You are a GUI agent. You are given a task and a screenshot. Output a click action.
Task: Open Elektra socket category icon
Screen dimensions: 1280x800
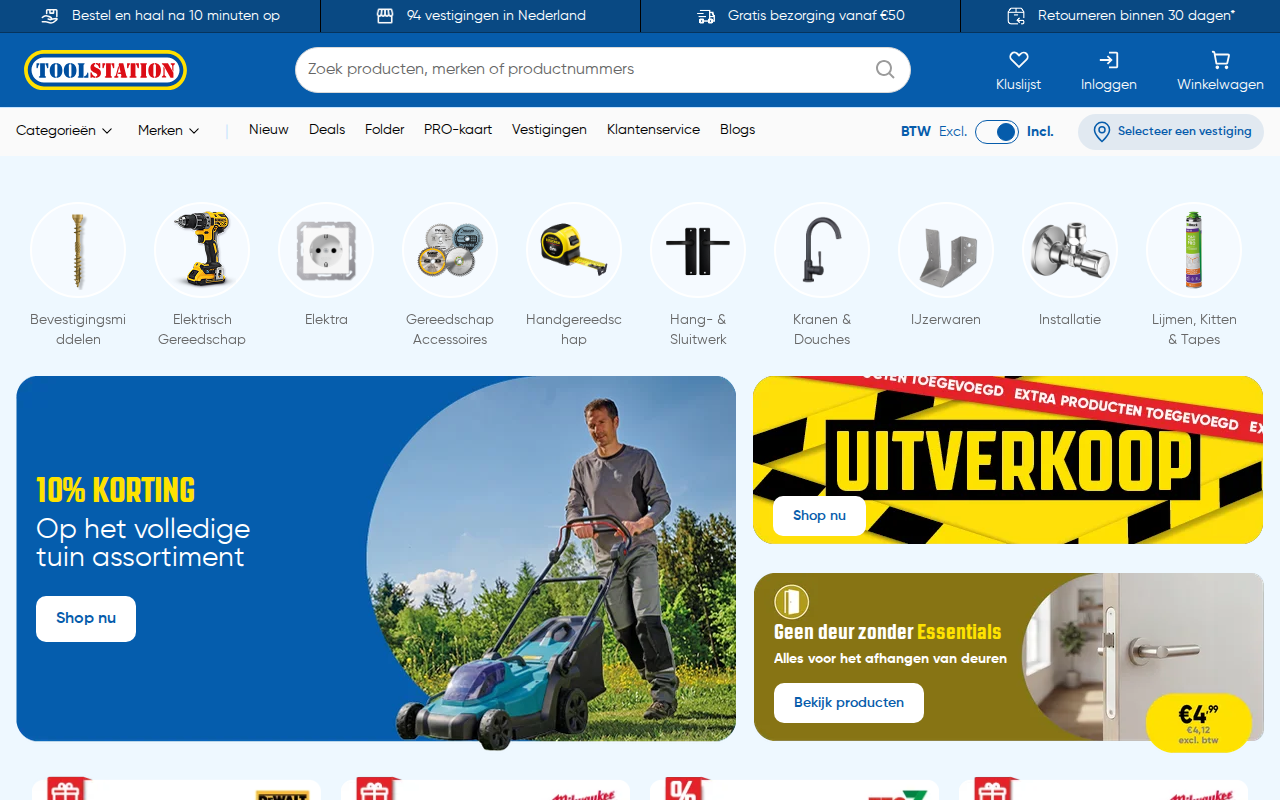pyautogui.click(x=326, y=250)
